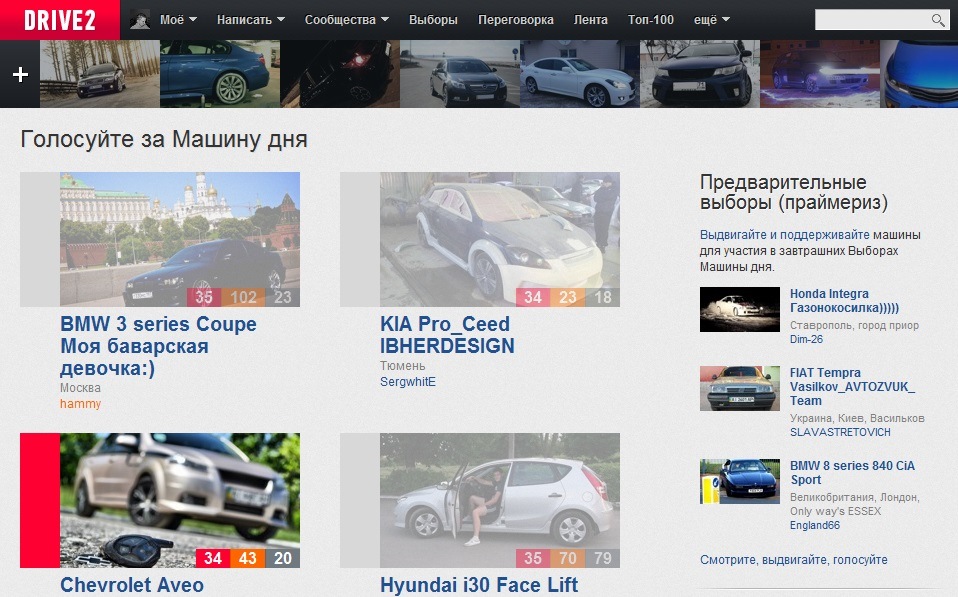Open the Выборы menu item

pyautogui.click(x=433, y=20)
